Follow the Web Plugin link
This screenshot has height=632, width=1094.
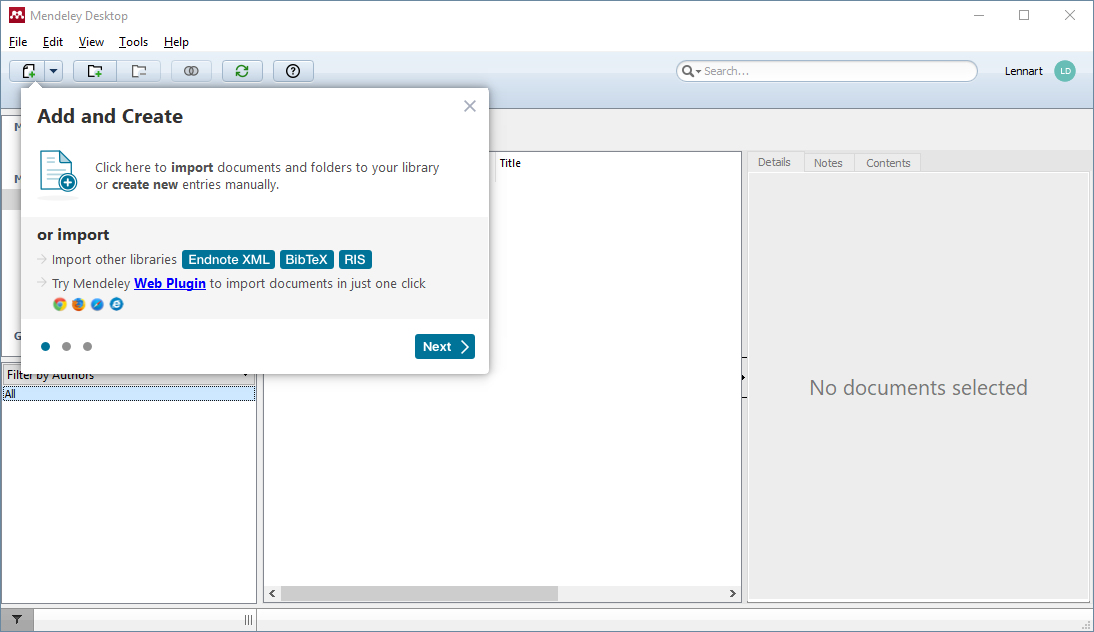170,283
